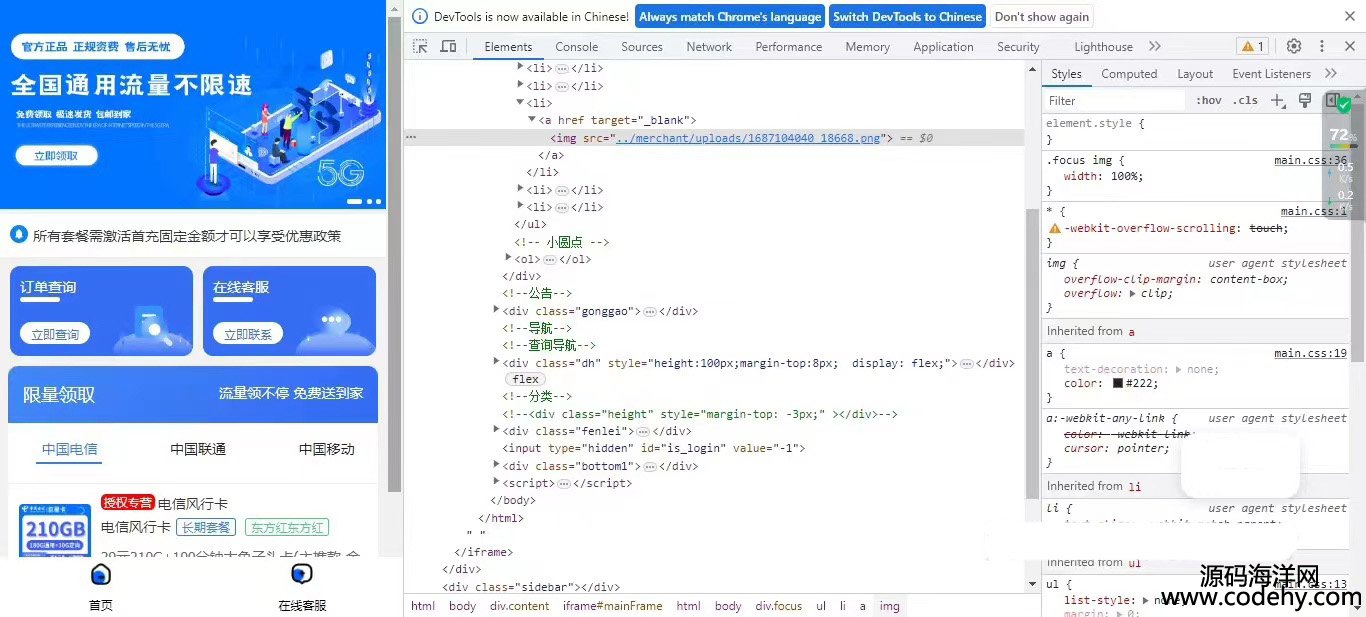The width and height of the screenshot is (1366, 617).
Task: Switch to the Sources tab
Action: click(642, 46)
